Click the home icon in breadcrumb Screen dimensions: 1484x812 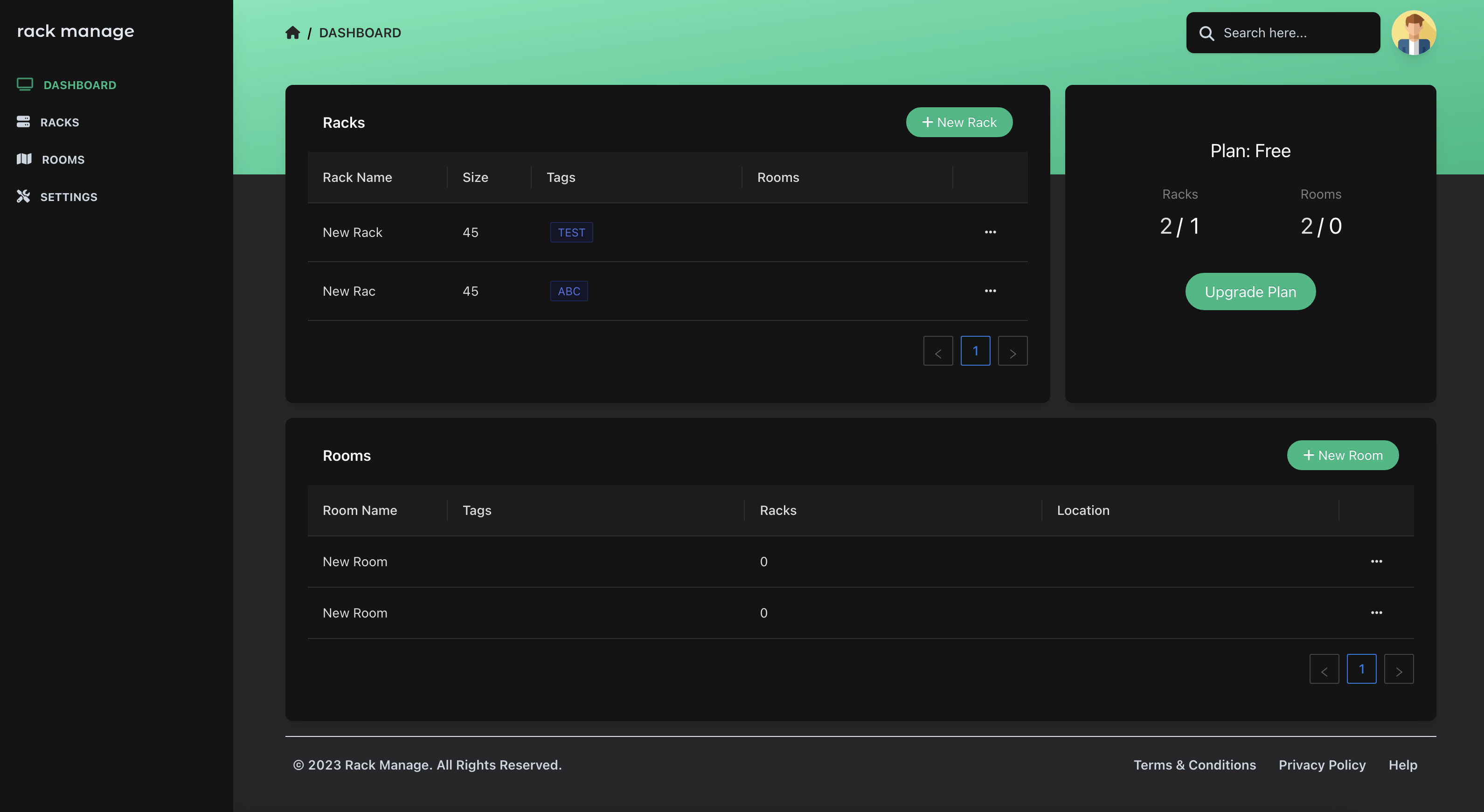pos(293,33)
